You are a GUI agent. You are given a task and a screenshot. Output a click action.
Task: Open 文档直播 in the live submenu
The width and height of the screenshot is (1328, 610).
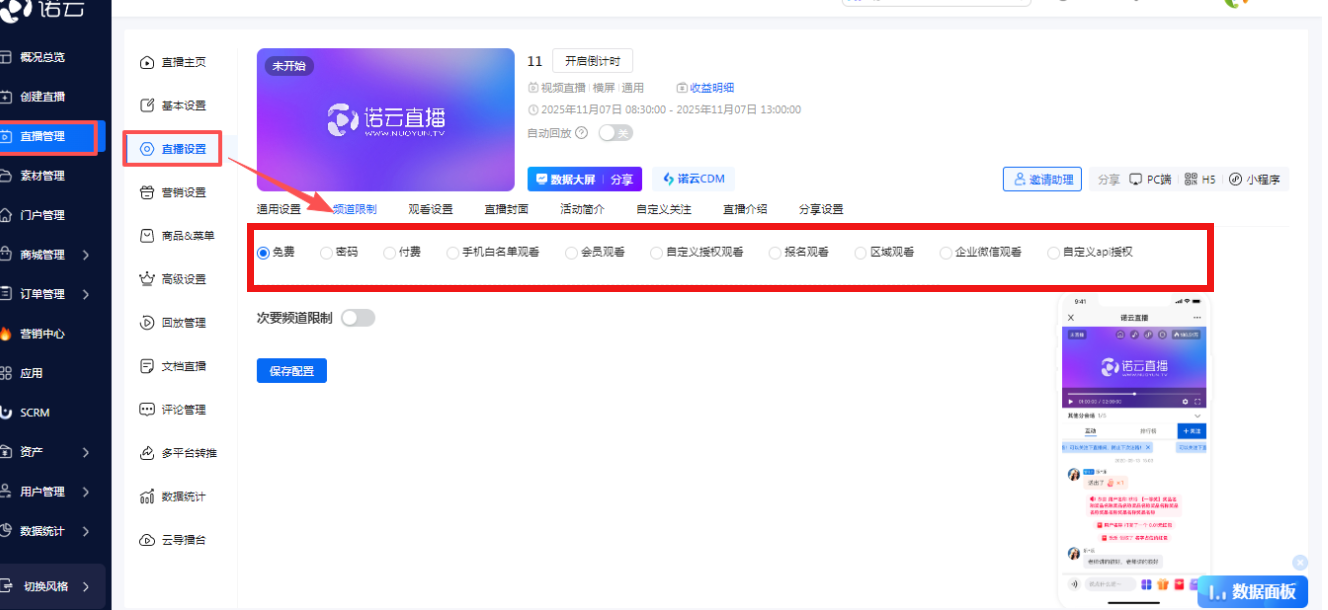pyautogui.click(x=173, y=366)
